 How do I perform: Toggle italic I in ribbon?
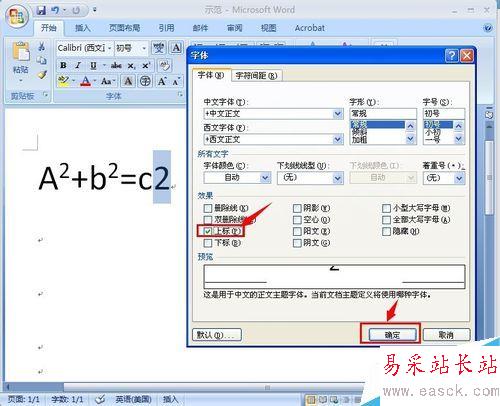click(x=78, y=65)
